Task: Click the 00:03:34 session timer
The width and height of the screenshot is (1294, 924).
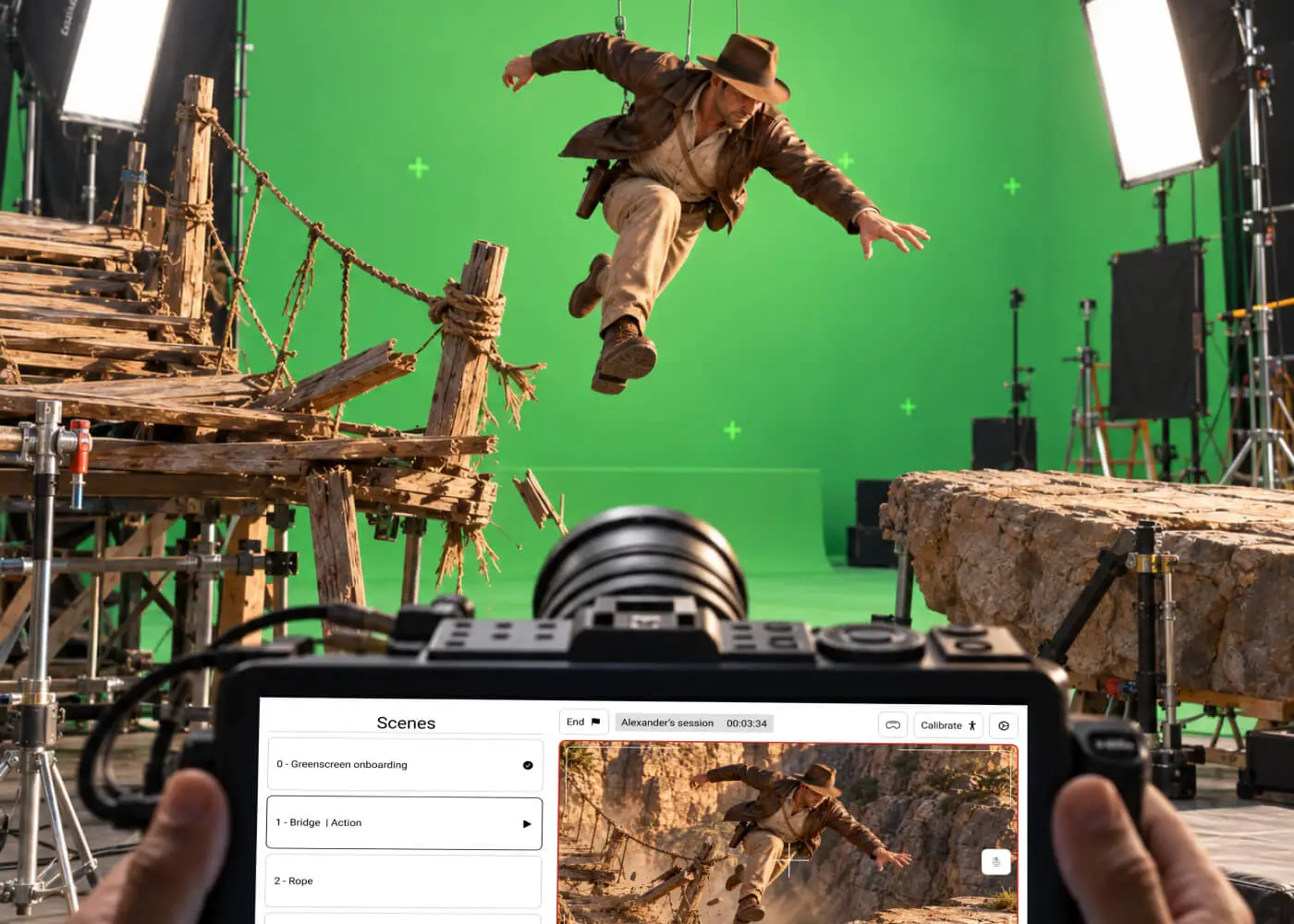Action: click(x=747, y=723)
